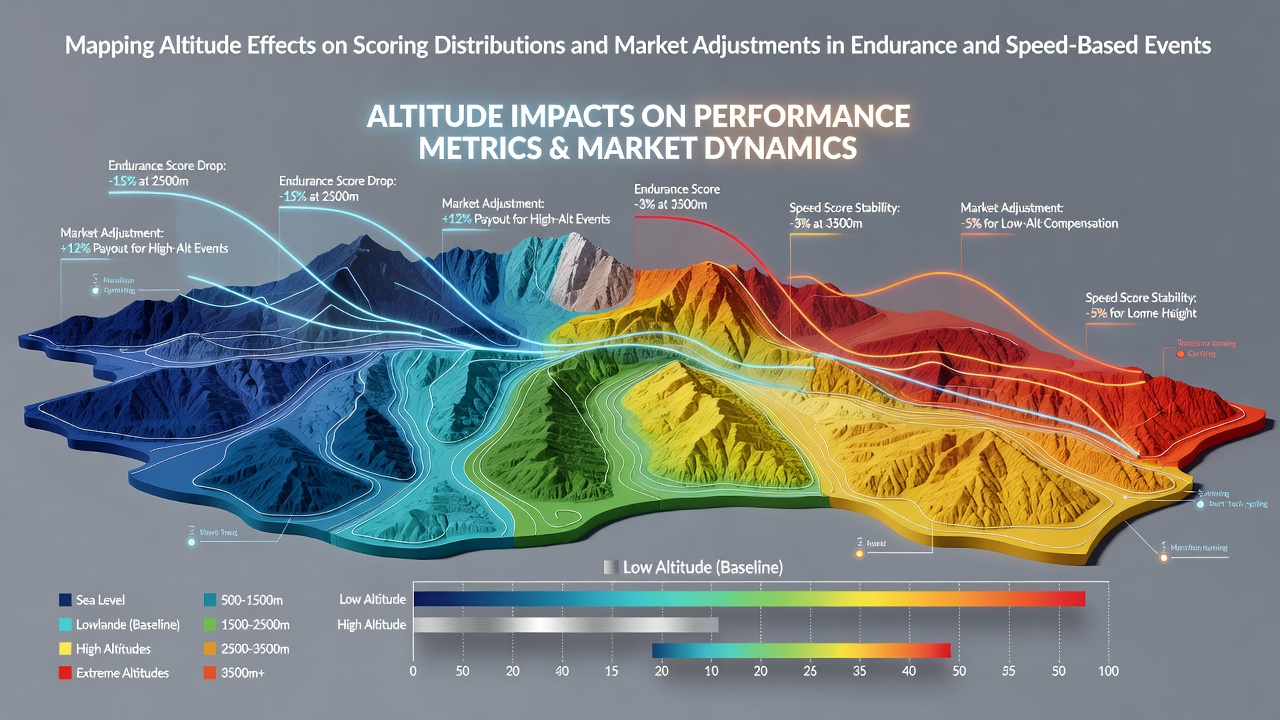Click the Endurance Score -3% at 3500m label
This screenshot has height=720, width=1280.
coord(678,197)
